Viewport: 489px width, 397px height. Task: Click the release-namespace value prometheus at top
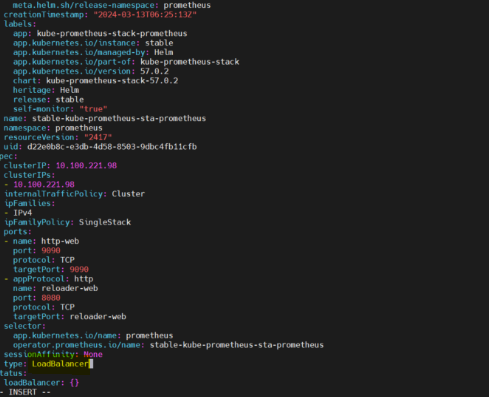[187, 5]
